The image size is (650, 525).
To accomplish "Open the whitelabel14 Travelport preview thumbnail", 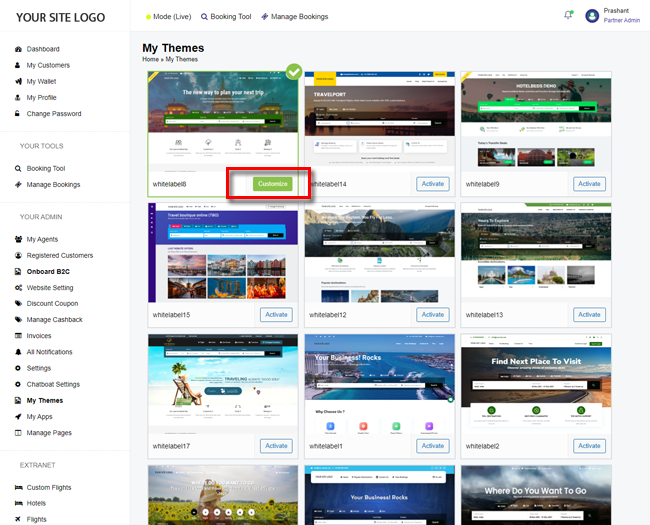I will coord(380,121).
